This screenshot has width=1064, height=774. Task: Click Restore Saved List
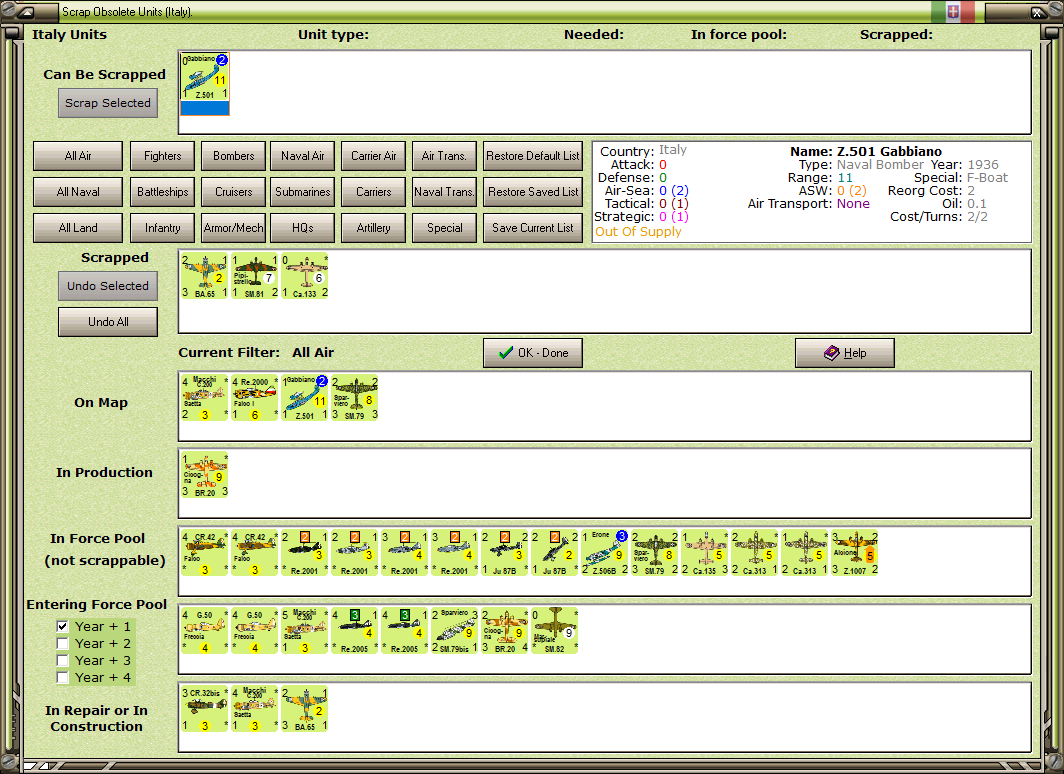point(533,192)
